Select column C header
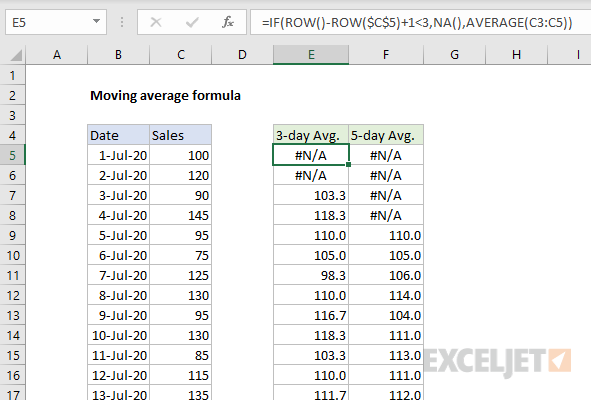Image resolution: width=591 pixels, height=400 pixels. click(x=181, y=55)
